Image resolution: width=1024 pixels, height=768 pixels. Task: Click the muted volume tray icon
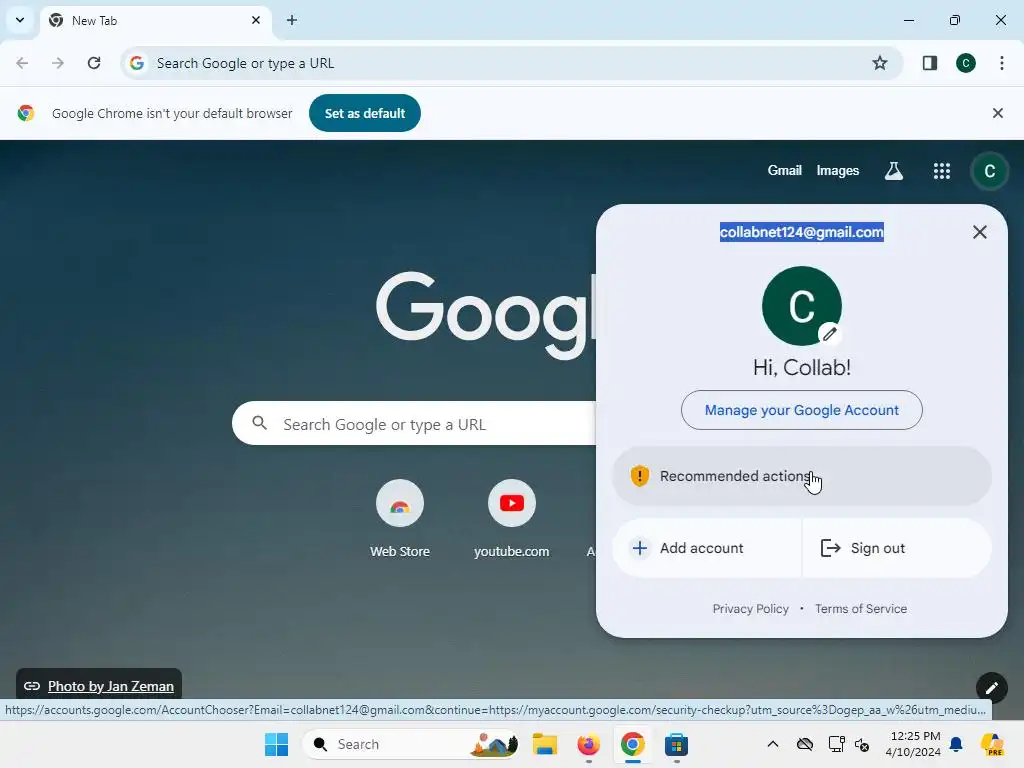[x=862, y=744]
